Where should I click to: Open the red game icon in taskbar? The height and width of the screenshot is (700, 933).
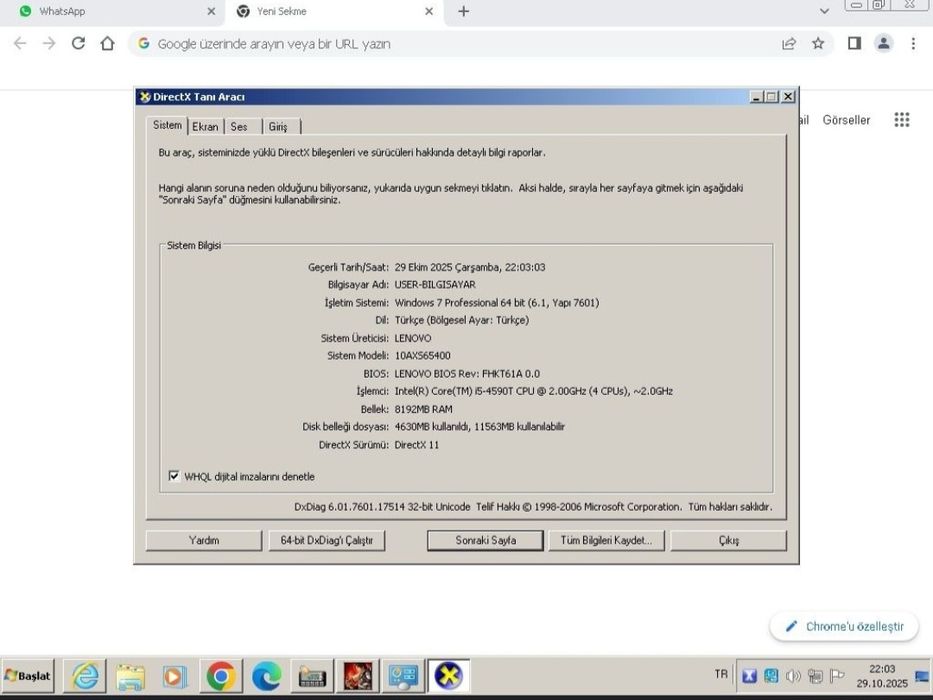(x=358, y=676)
